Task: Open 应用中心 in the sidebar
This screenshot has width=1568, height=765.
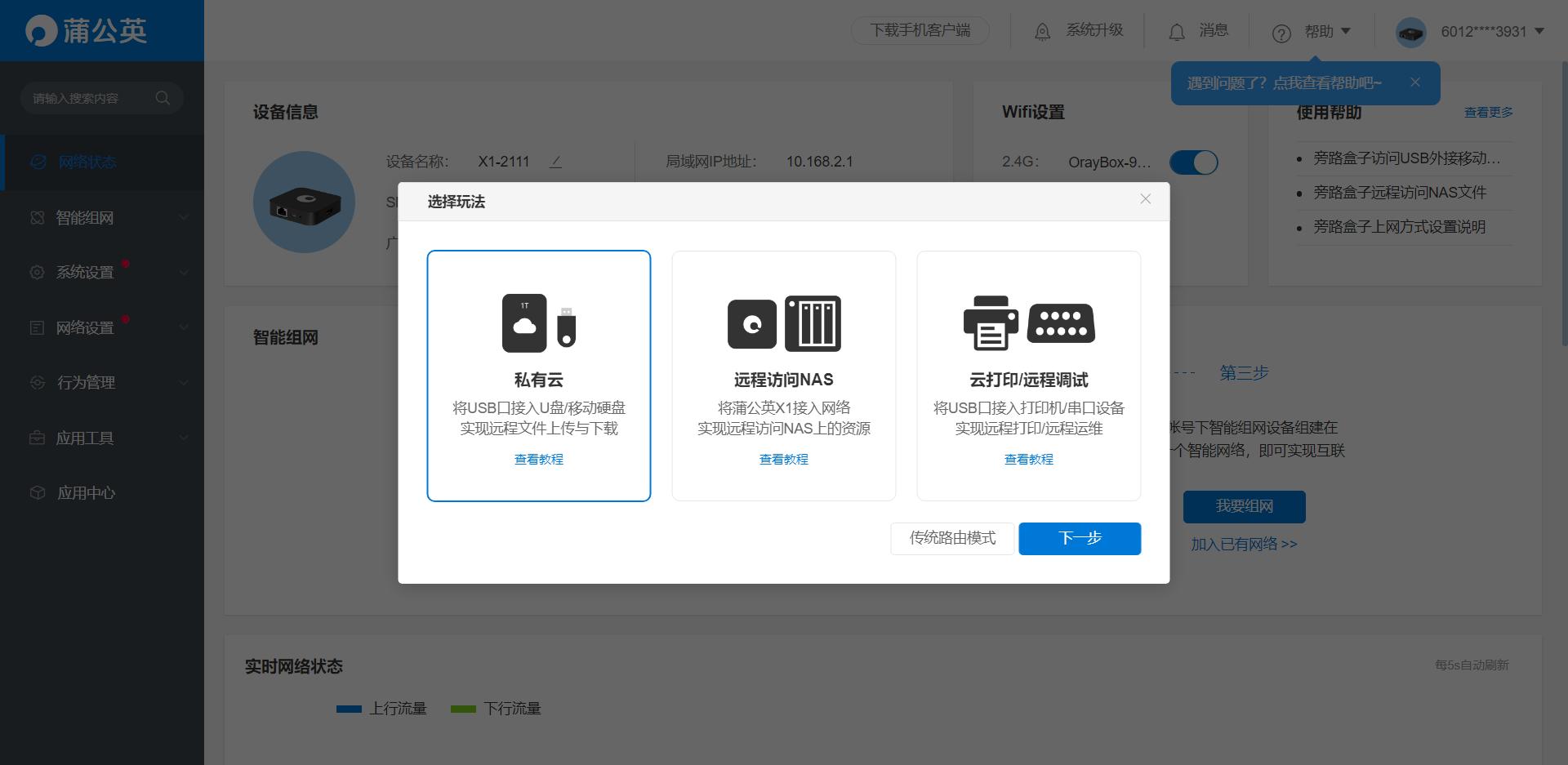Action: tap(86, 493)
